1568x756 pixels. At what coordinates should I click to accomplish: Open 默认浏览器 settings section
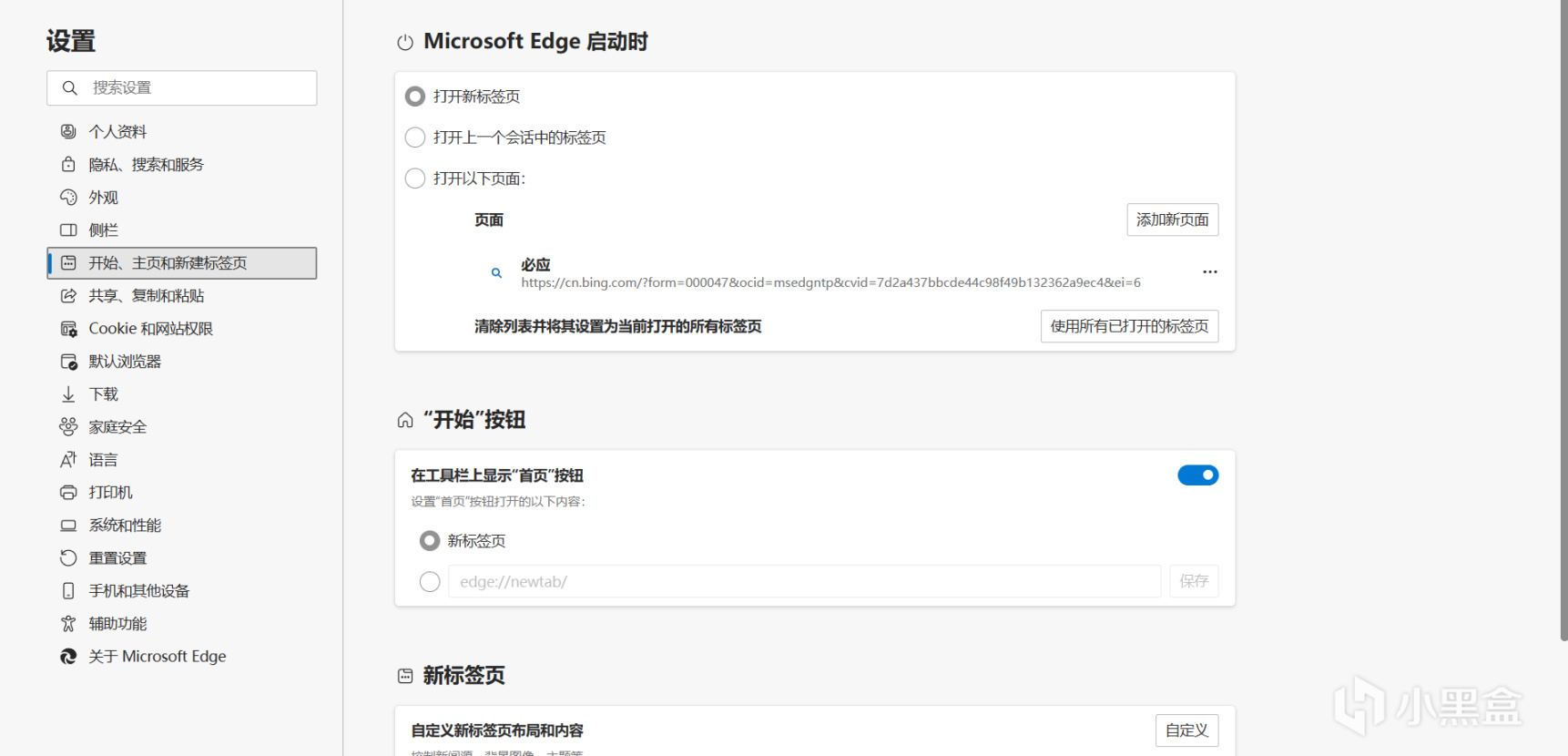pyautogui.click(x=182, y=362)
